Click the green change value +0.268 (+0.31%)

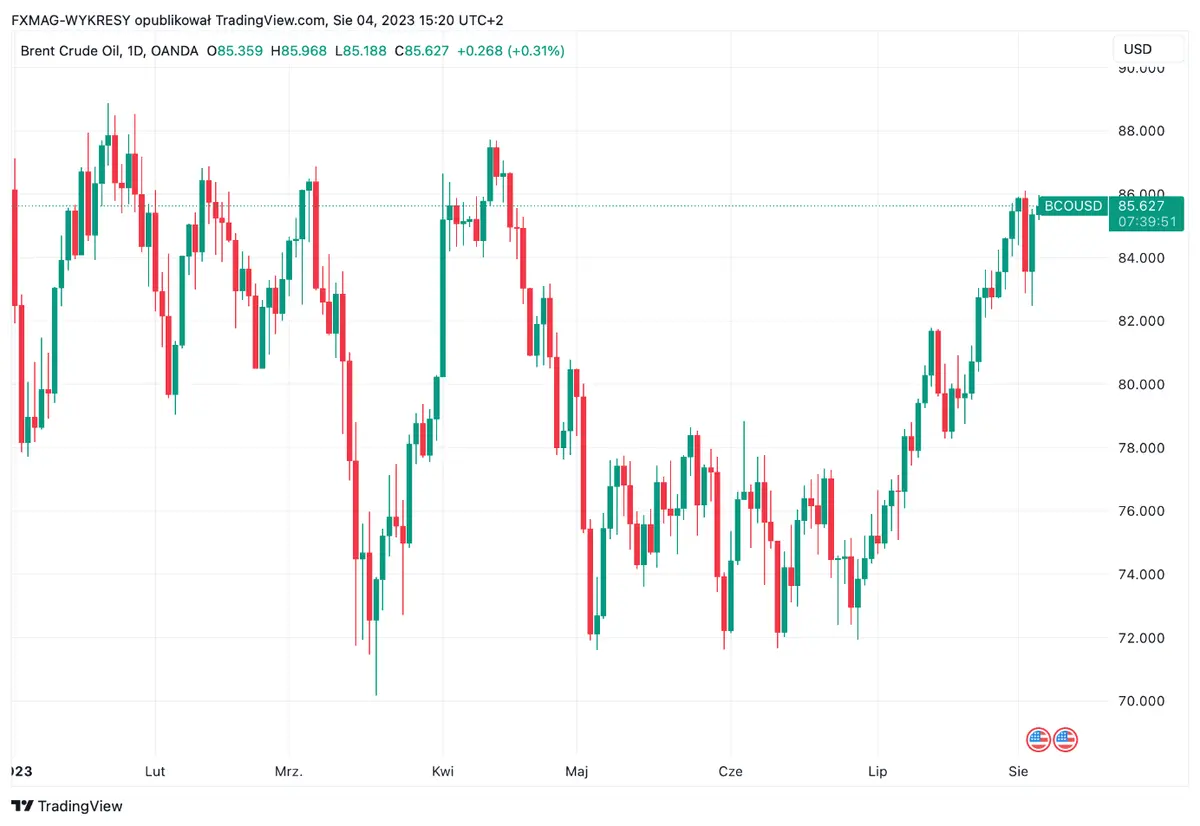tap(513, 50)
